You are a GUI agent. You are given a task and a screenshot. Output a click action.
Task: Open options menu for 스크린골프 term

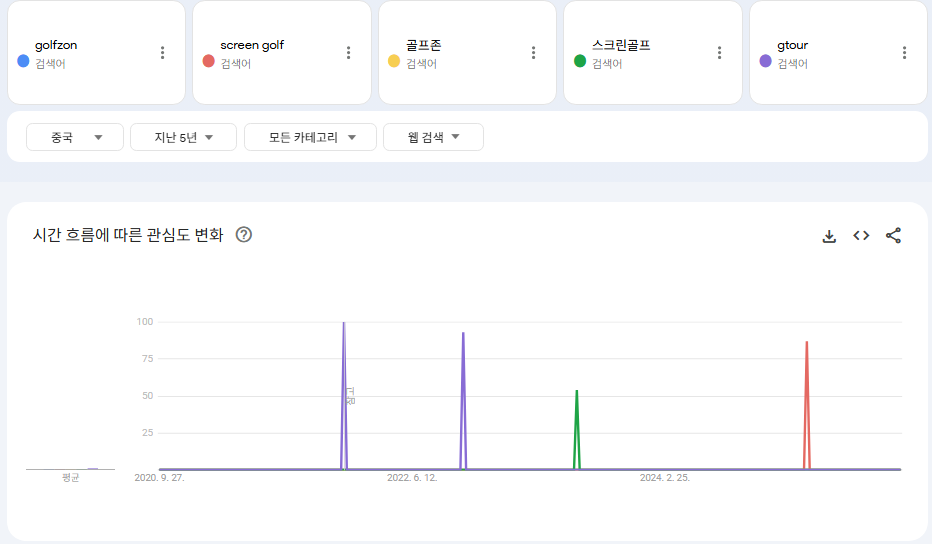719,53
